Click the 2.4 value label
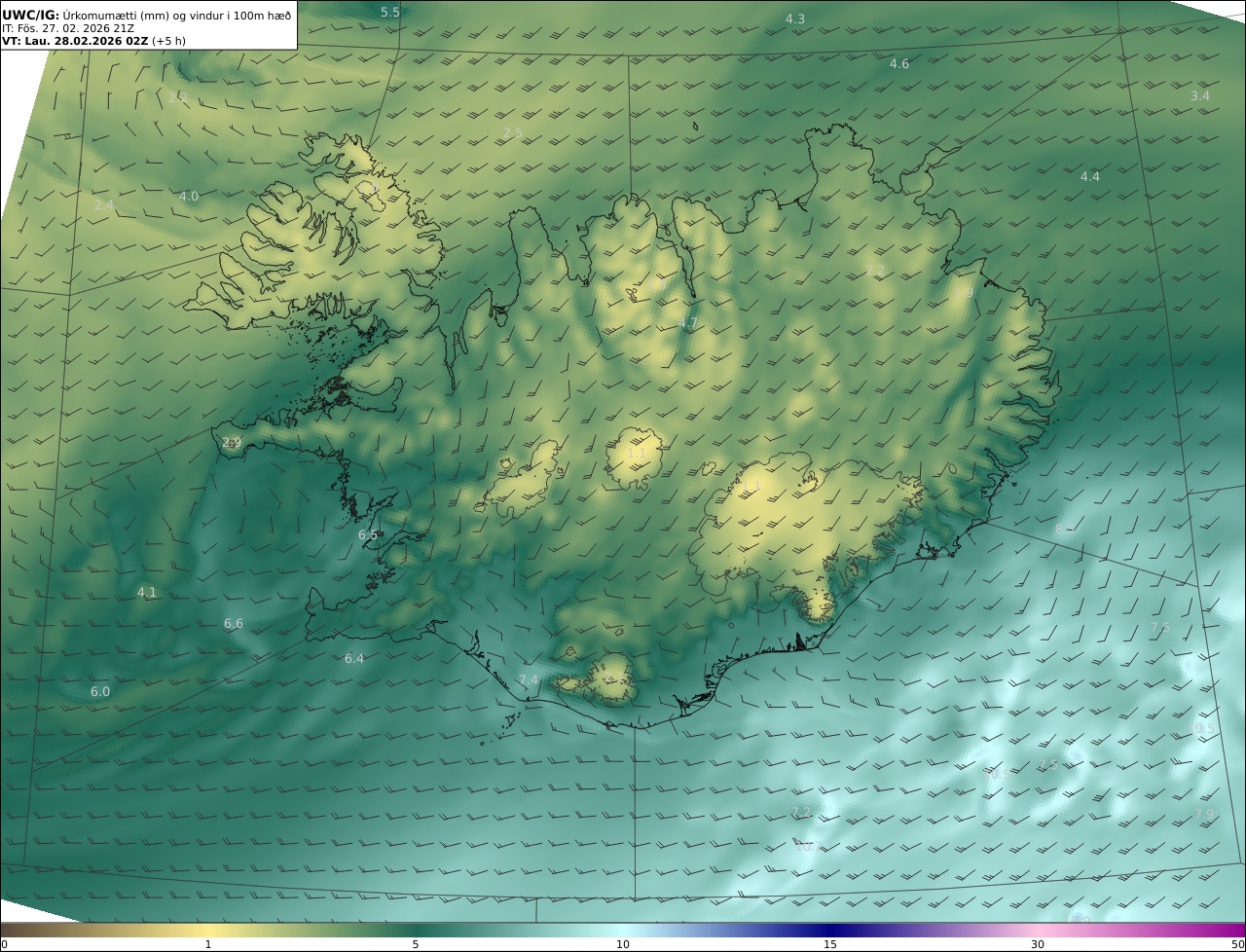1246x952 pixels. (104, 204)
